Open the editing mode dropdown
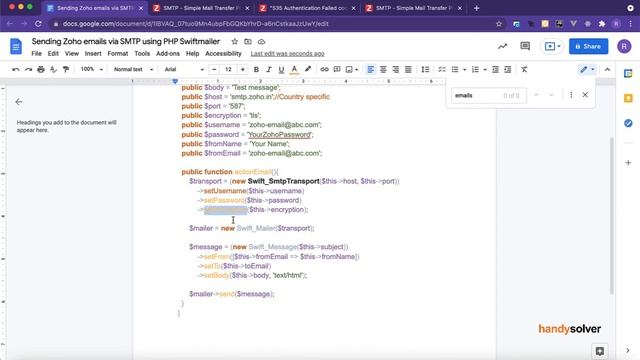The image size is (640, 360). [587, 70]
